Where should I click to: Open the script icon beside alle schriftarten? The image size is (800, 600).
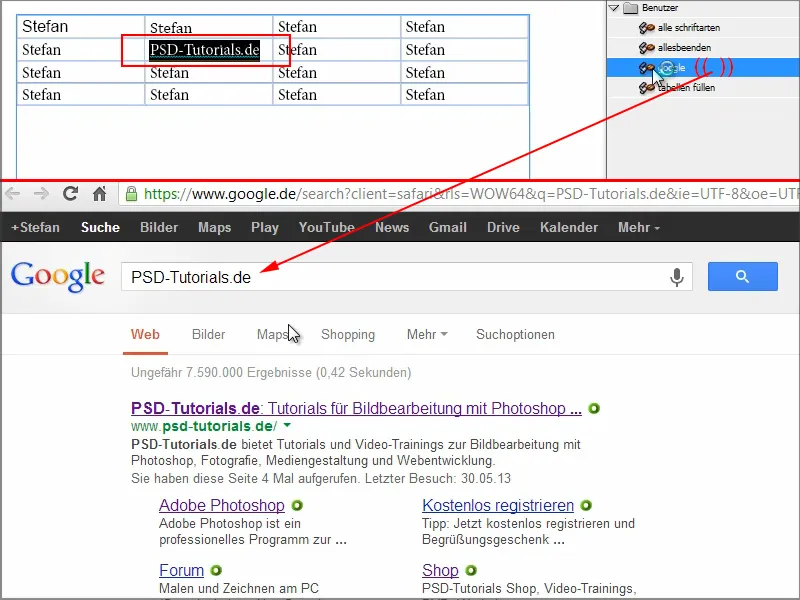(646, 28)
